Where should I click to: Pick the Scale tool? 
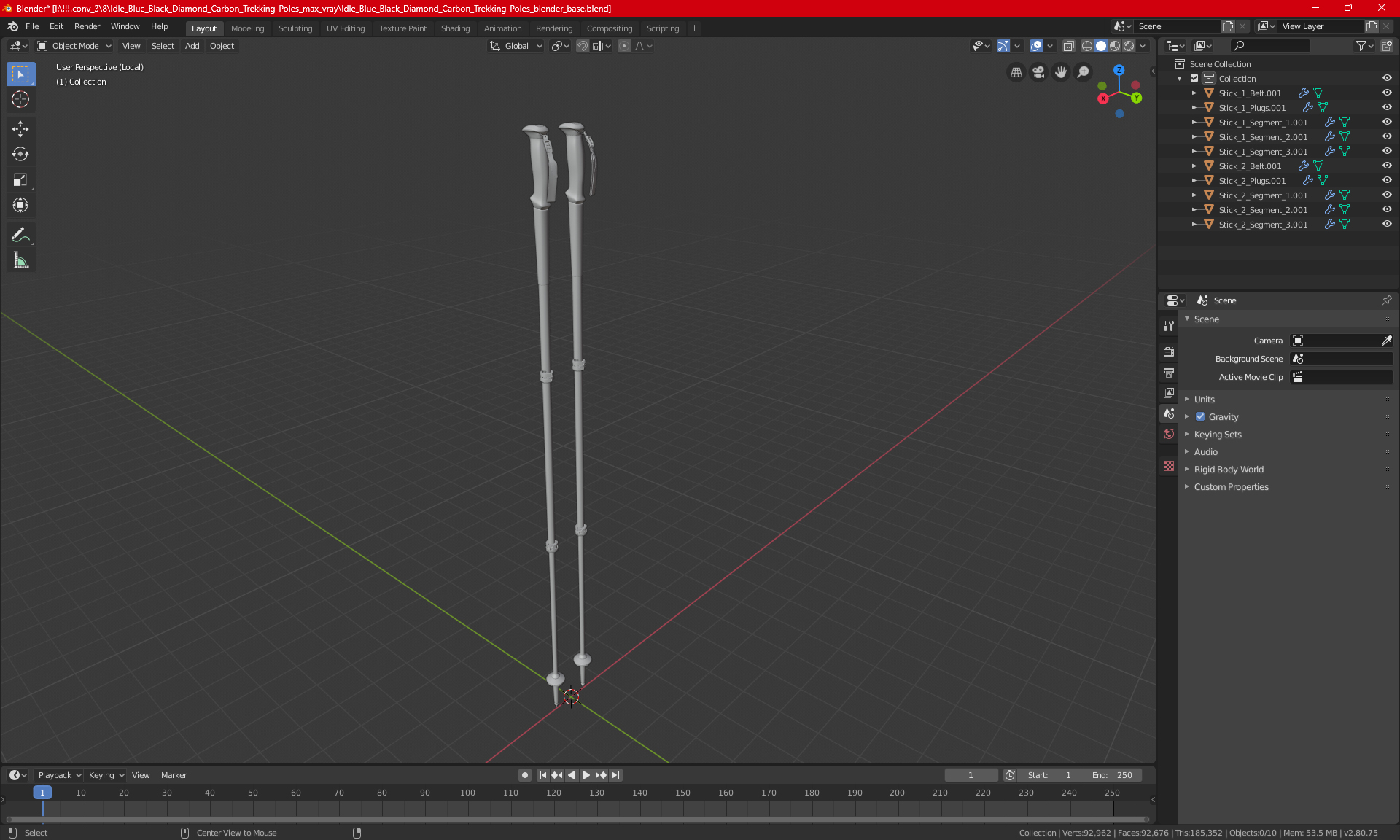(x=20, y=179)
